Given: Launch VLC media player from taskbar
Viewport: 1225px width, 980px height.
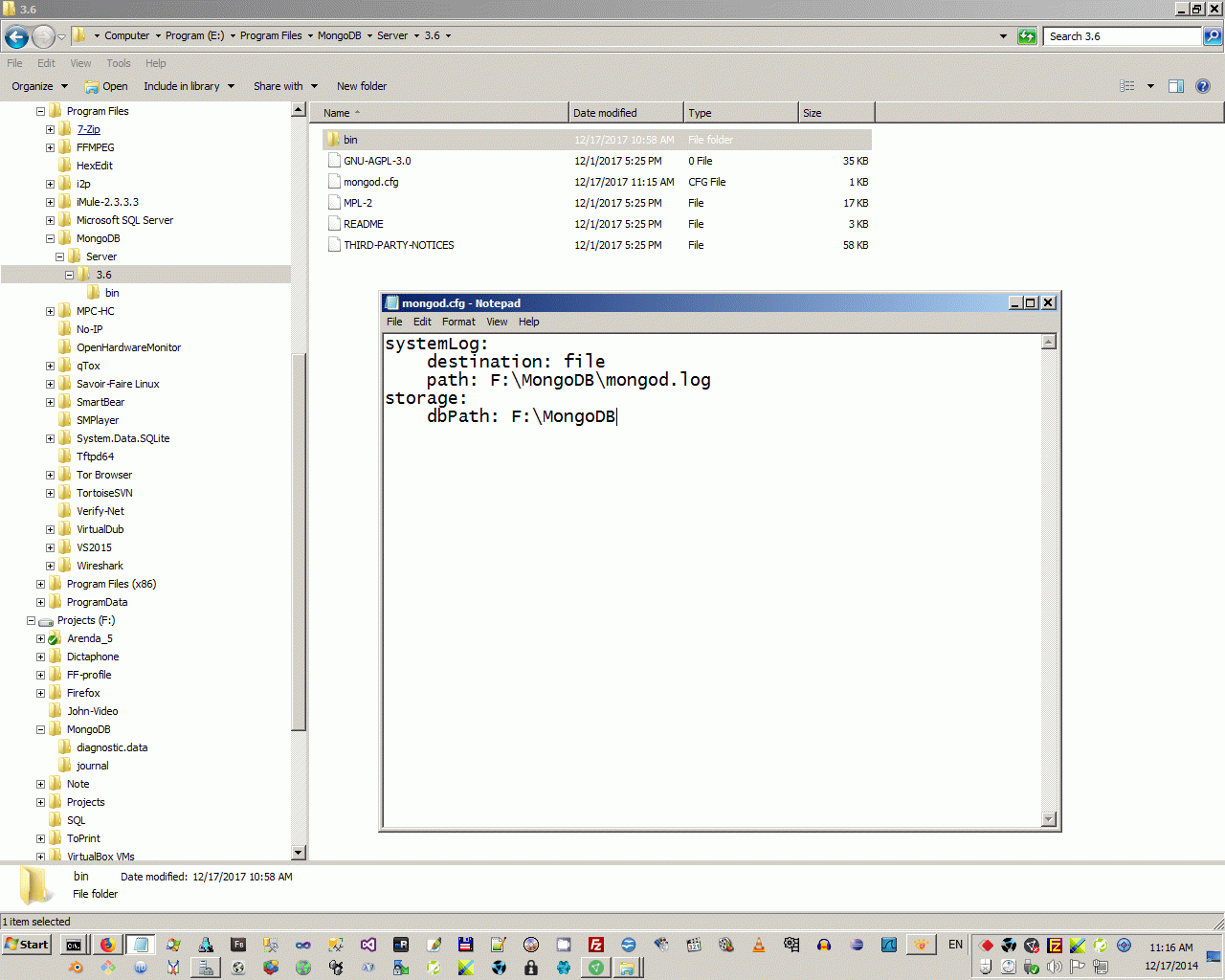Looking at the screenshot, I should [x=759, y=945].
